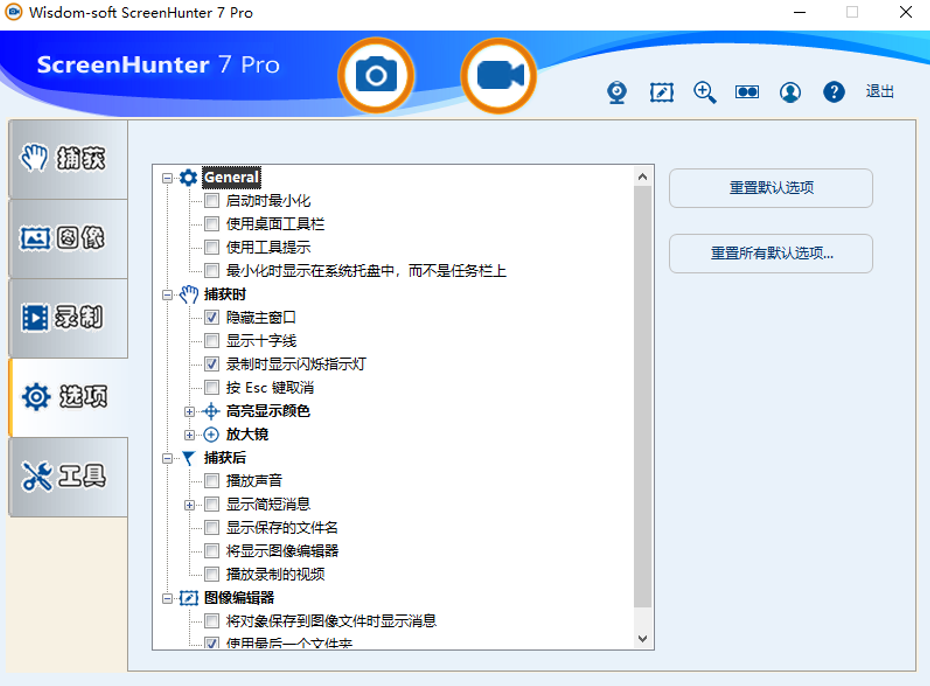
Task: Enable the 启动时最小化 checkbox
Action: pyautogui.click(x=212, y=200)
